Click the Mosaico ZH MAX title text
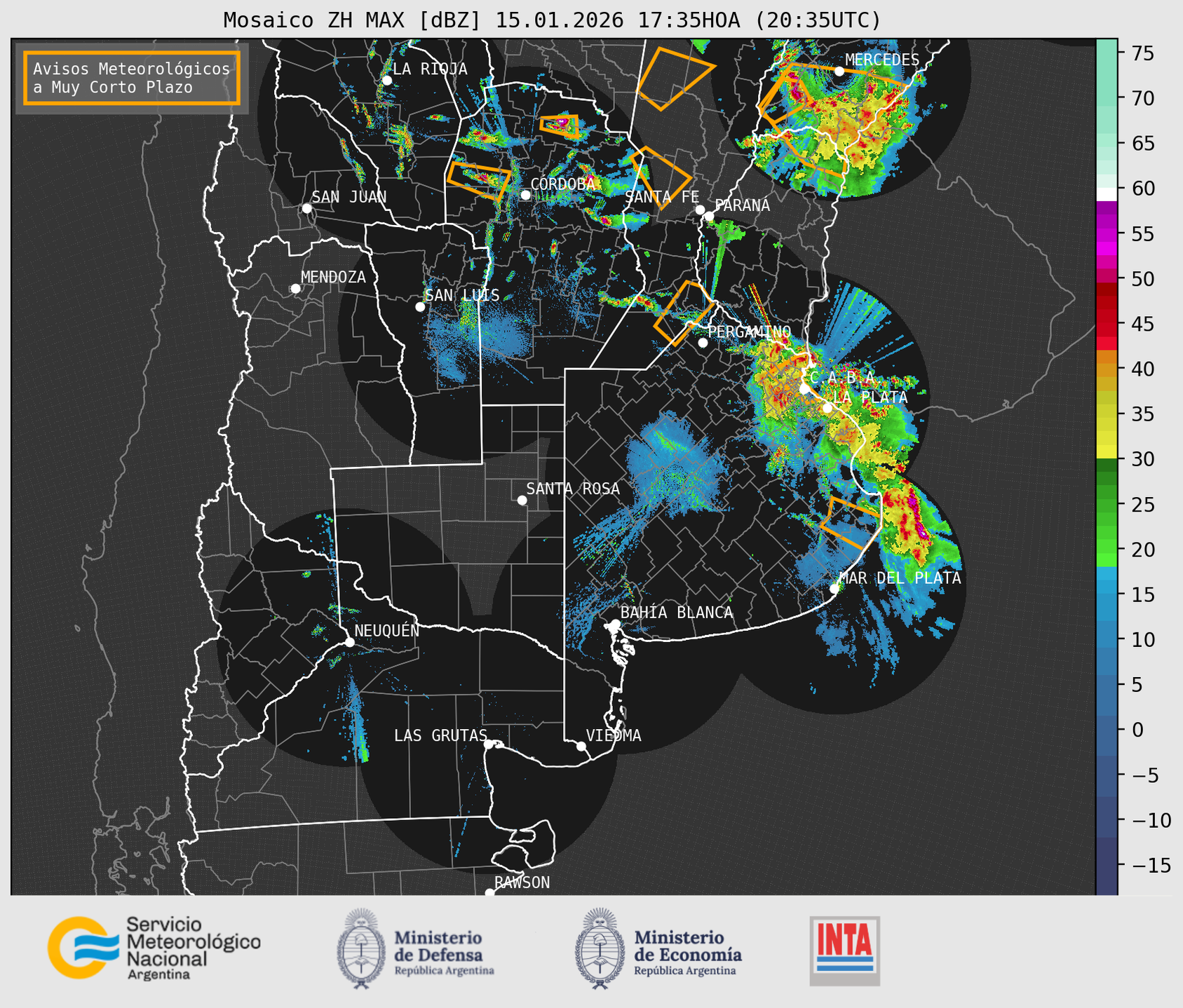This screenshot has height=1008, width=1183. click(x=551, y=20)
